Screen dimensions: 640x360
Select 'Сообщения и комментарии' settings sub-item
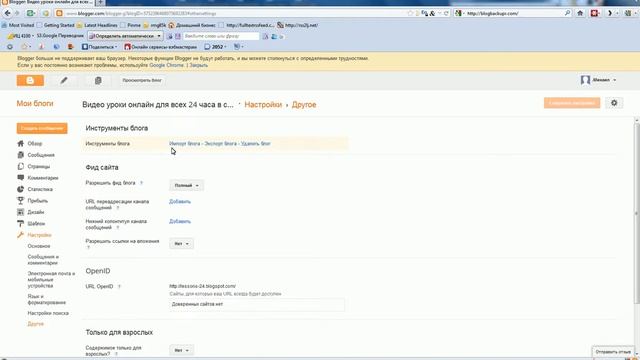tap(43, 260)
